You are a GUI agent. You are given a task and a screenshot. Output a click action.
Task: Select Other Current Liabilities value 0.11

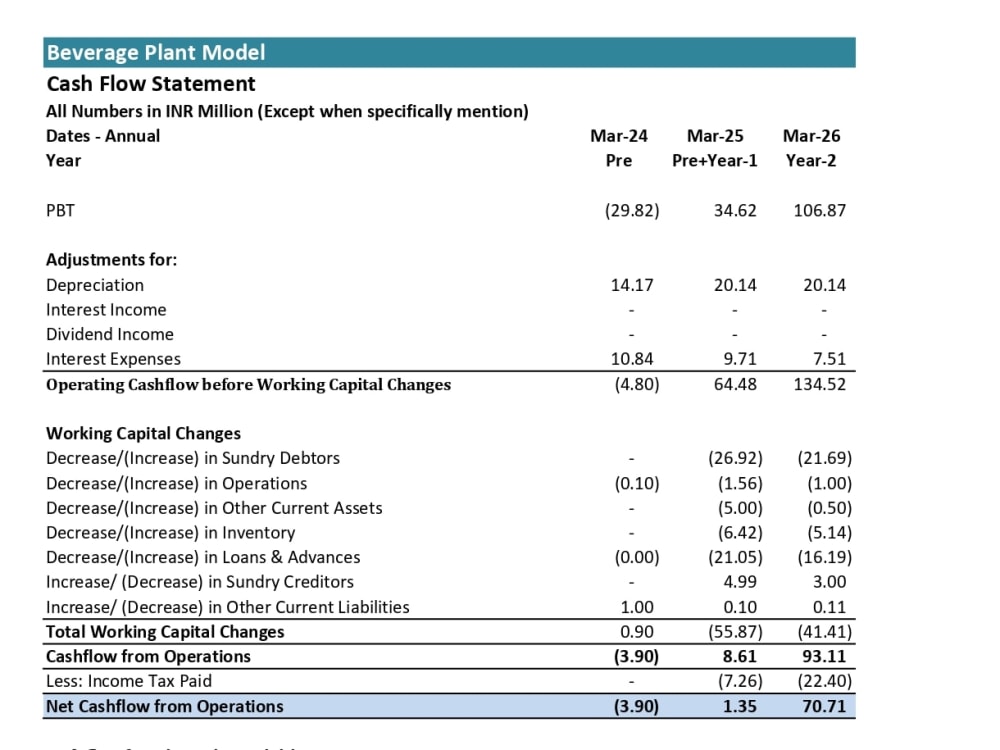point(829,607)
